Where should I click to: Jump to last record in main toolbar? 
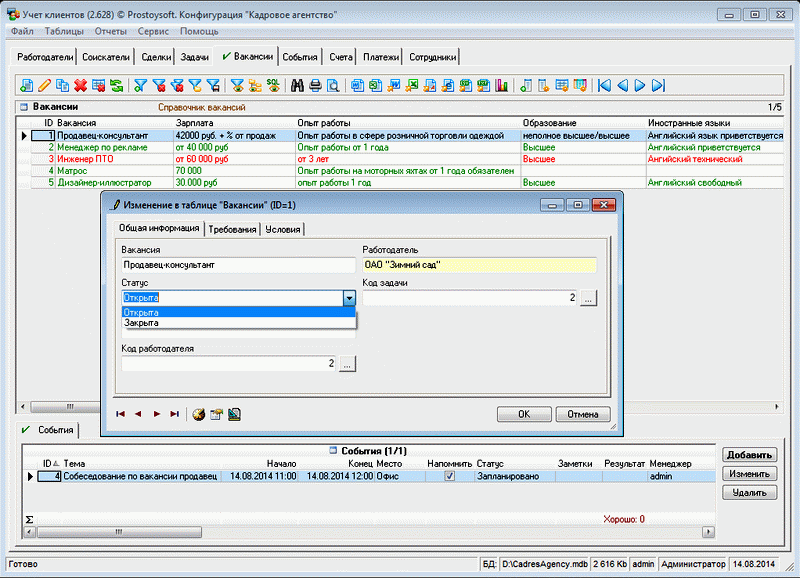click(x=659, y=86)
